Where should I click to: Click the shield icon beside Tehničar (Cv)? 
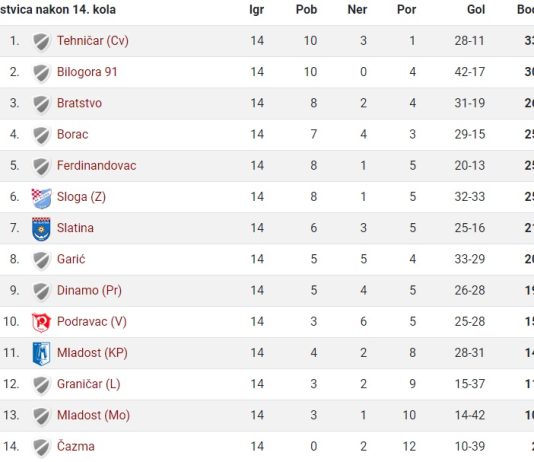[42, 42]
